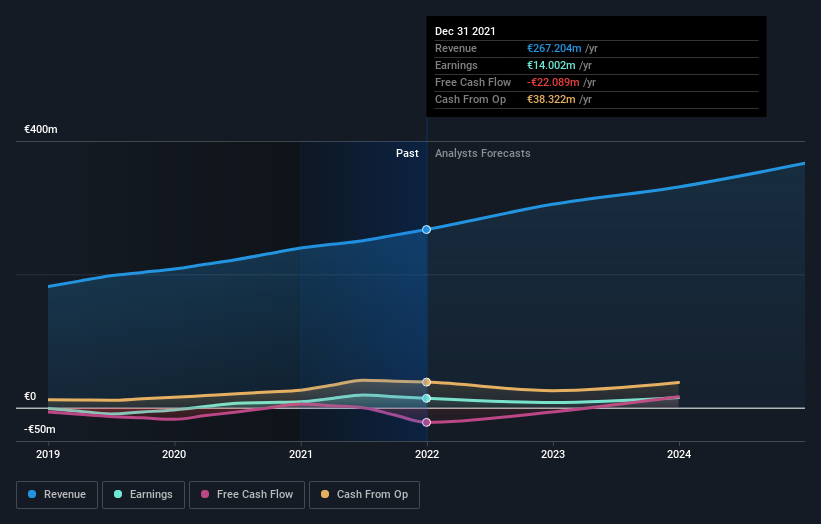Select the 2024 x-axis label
Screen dimensions: 821x524
(679, 454)
